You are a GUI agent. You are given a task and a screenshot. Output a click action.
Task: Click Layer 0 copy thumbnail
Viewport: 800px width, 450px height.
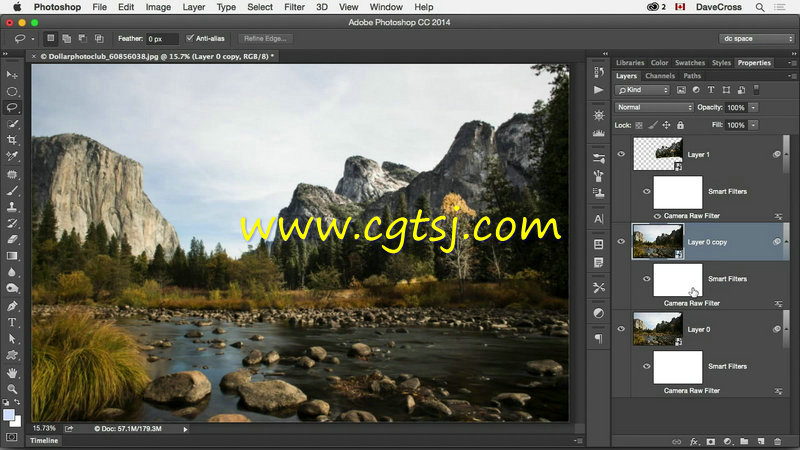[658, 241]
